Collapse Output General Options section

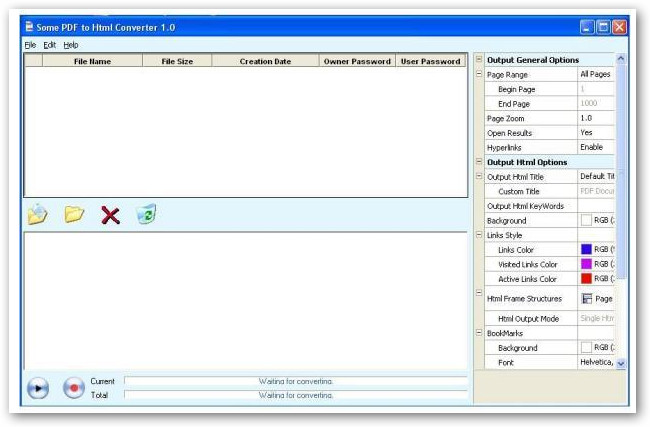[479, 59]
